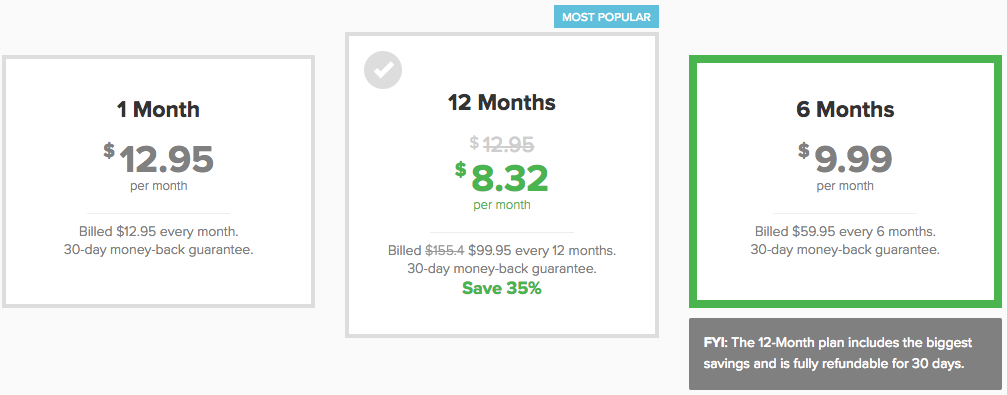The image size is (1007, 395).
Task: Click the crossed-out $12.95 price
Action: (502, 143)
